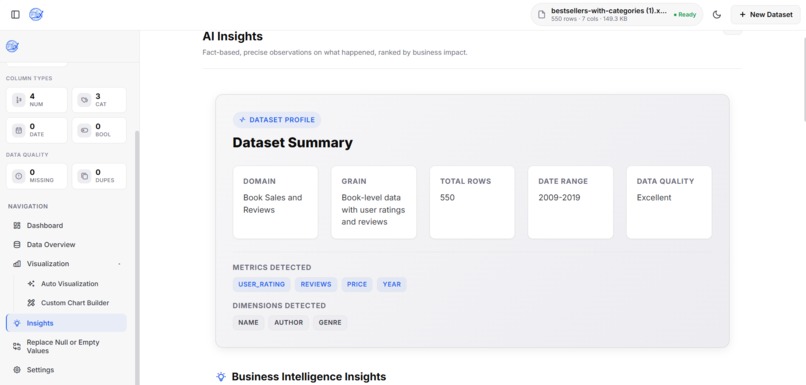Click the Business Intelligence Insights heading
The image size is (806, 385).
point(308,377)
